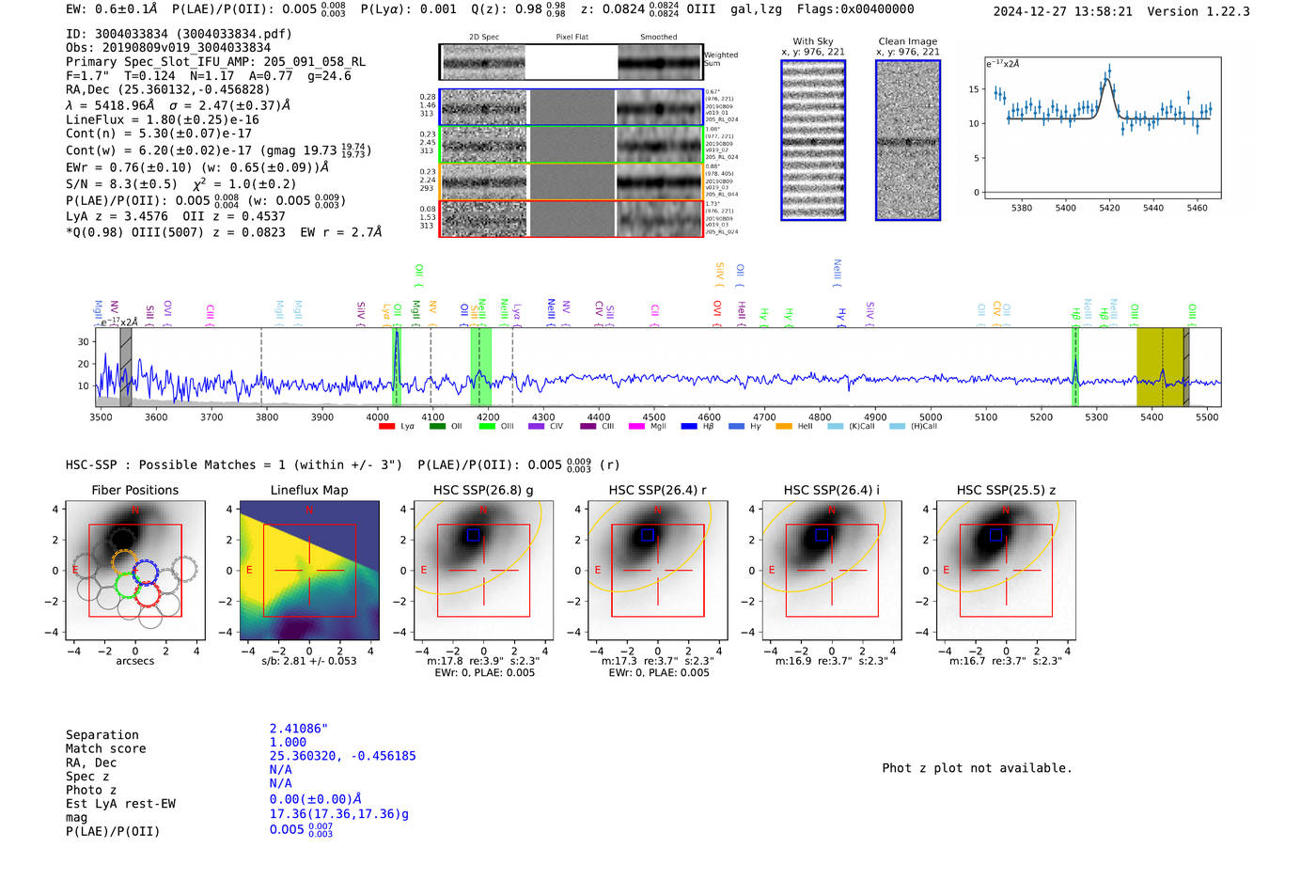
Task: Open the HSC SSP(26.4) i image
Action: point(831,571)
